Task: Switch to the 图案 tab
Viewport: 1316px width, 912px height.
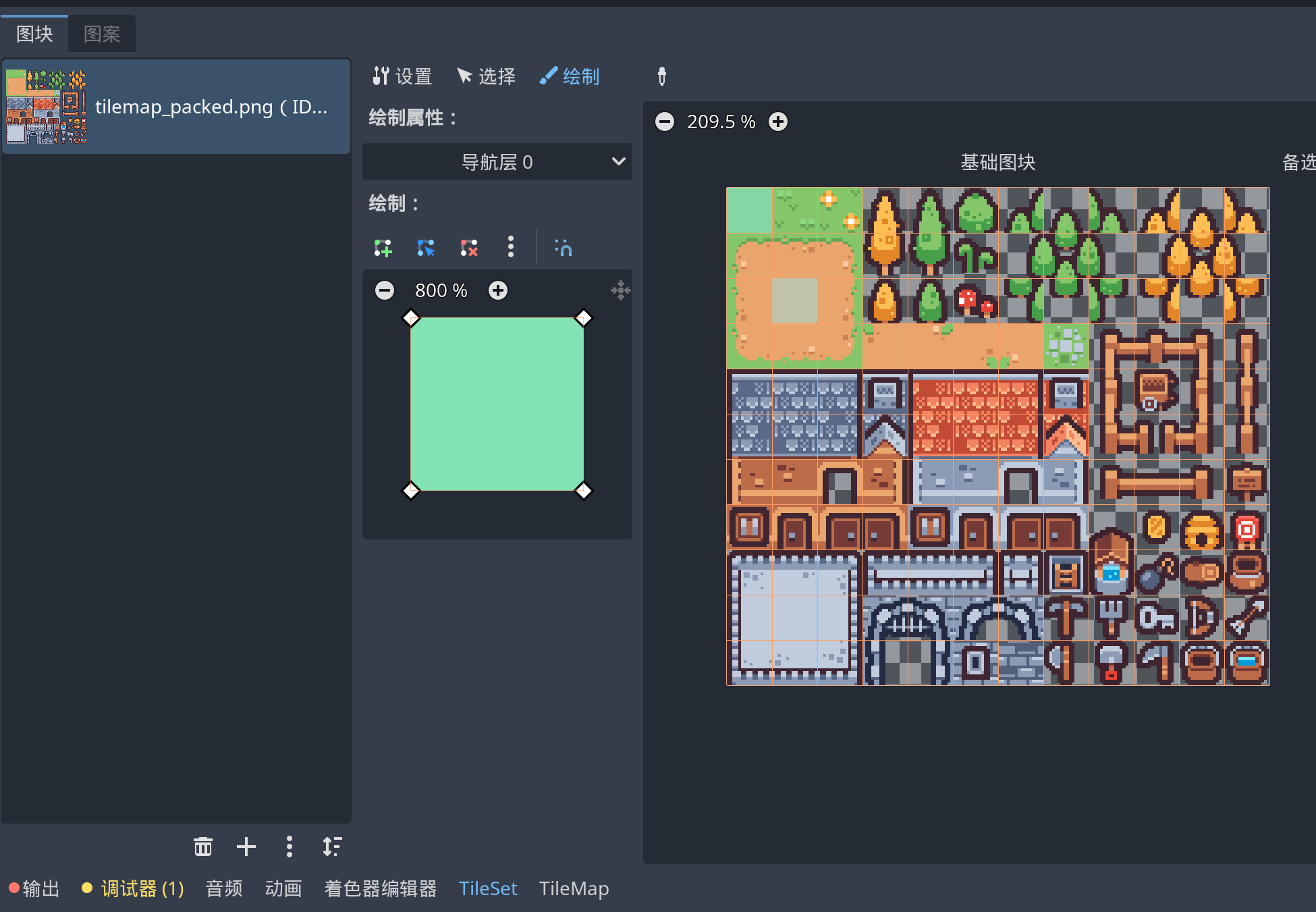Action: 102,34
